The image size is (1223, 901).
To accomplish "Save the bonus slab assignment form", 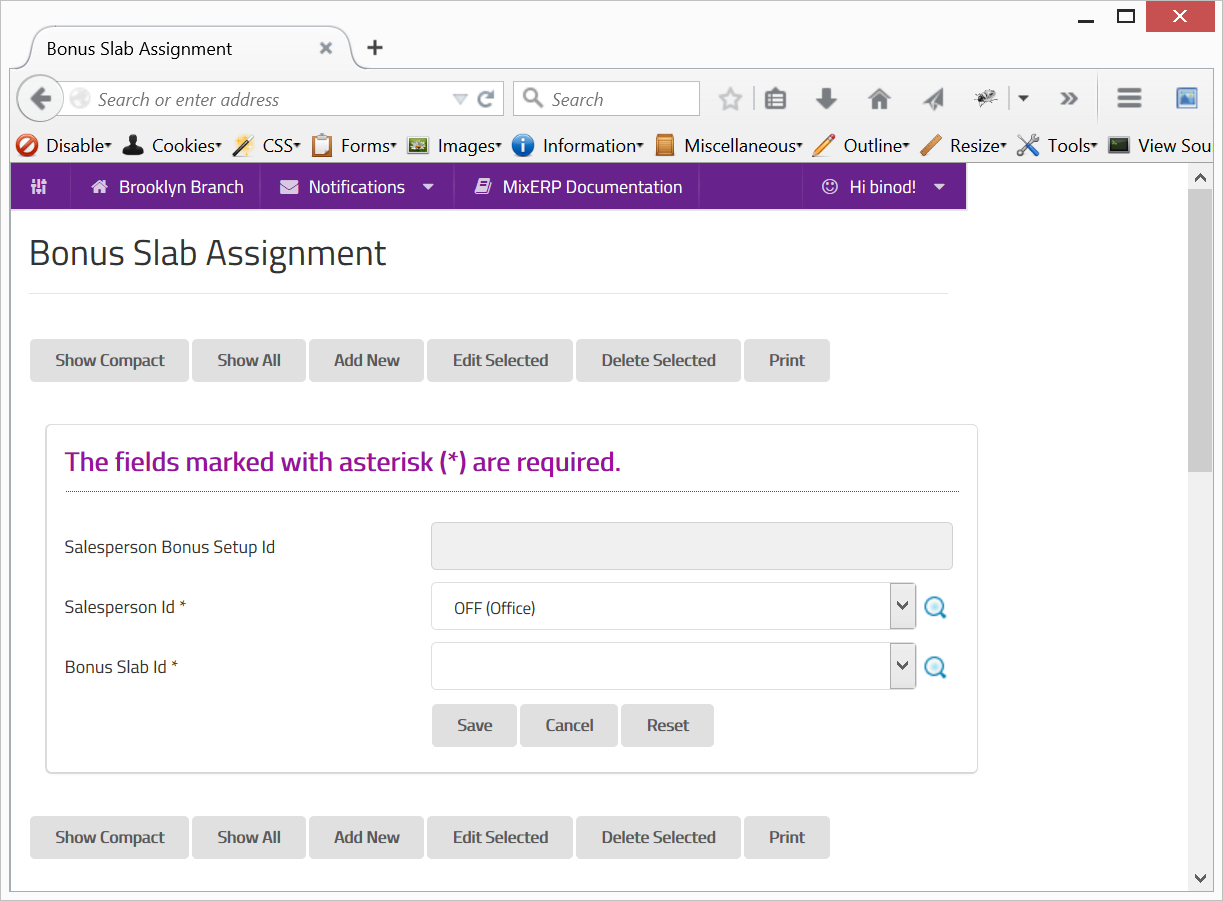I will 475,726.
